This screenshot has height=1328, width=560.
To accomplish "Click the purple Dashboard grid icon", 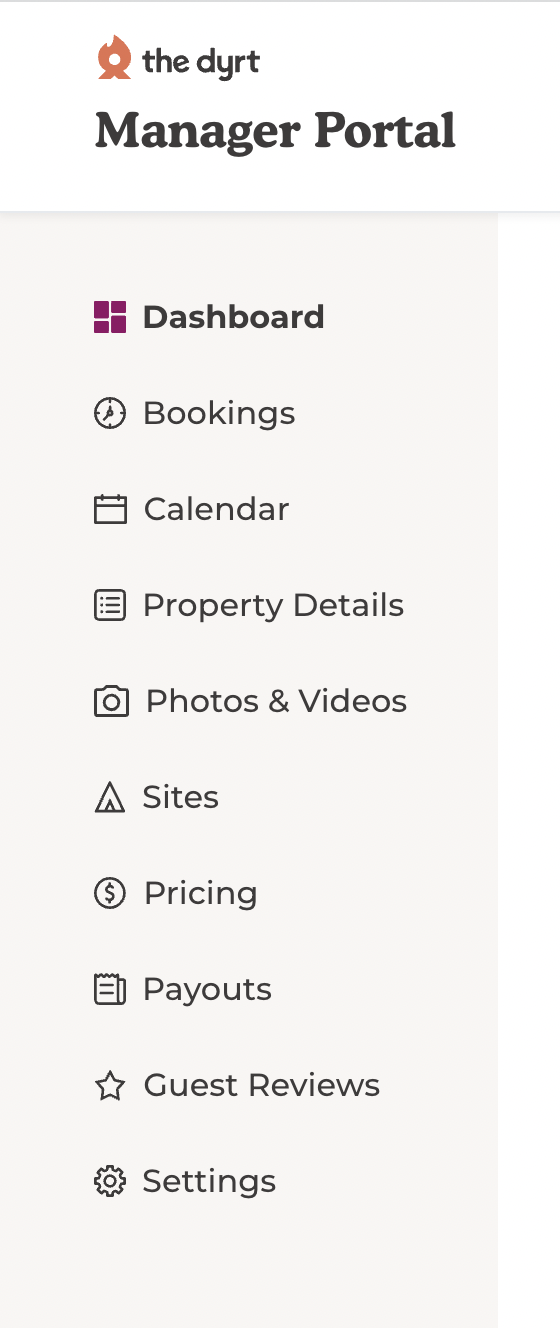I will [110, 317].
